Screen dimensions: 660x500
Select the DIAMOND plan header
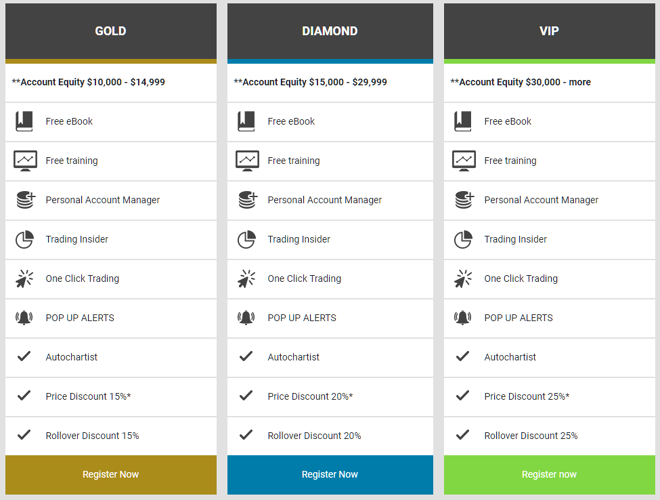click(330, 31)
